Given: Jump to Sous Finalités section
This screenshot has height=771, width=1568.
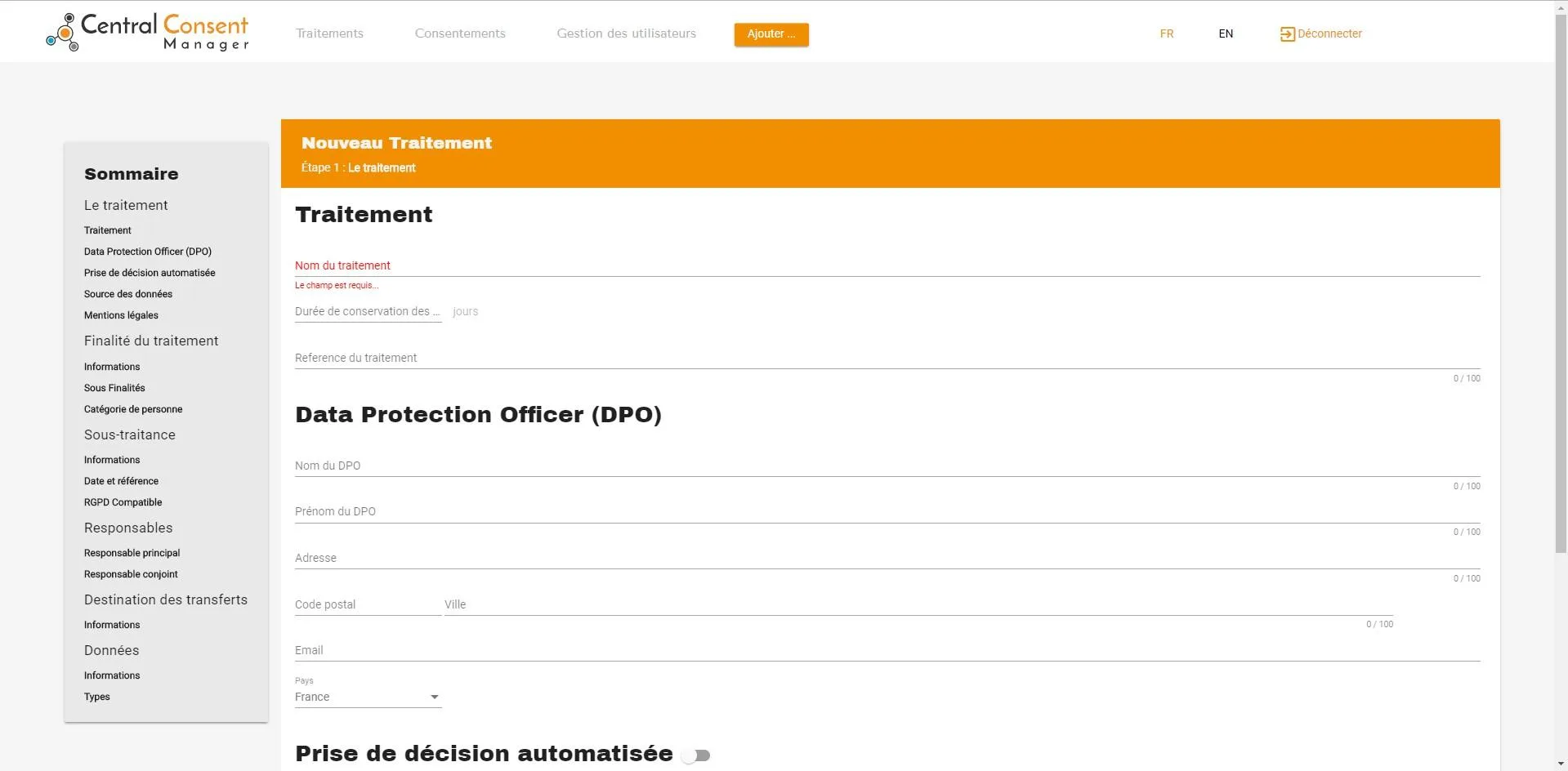Looking at the screenshot, I should point(114,388).
